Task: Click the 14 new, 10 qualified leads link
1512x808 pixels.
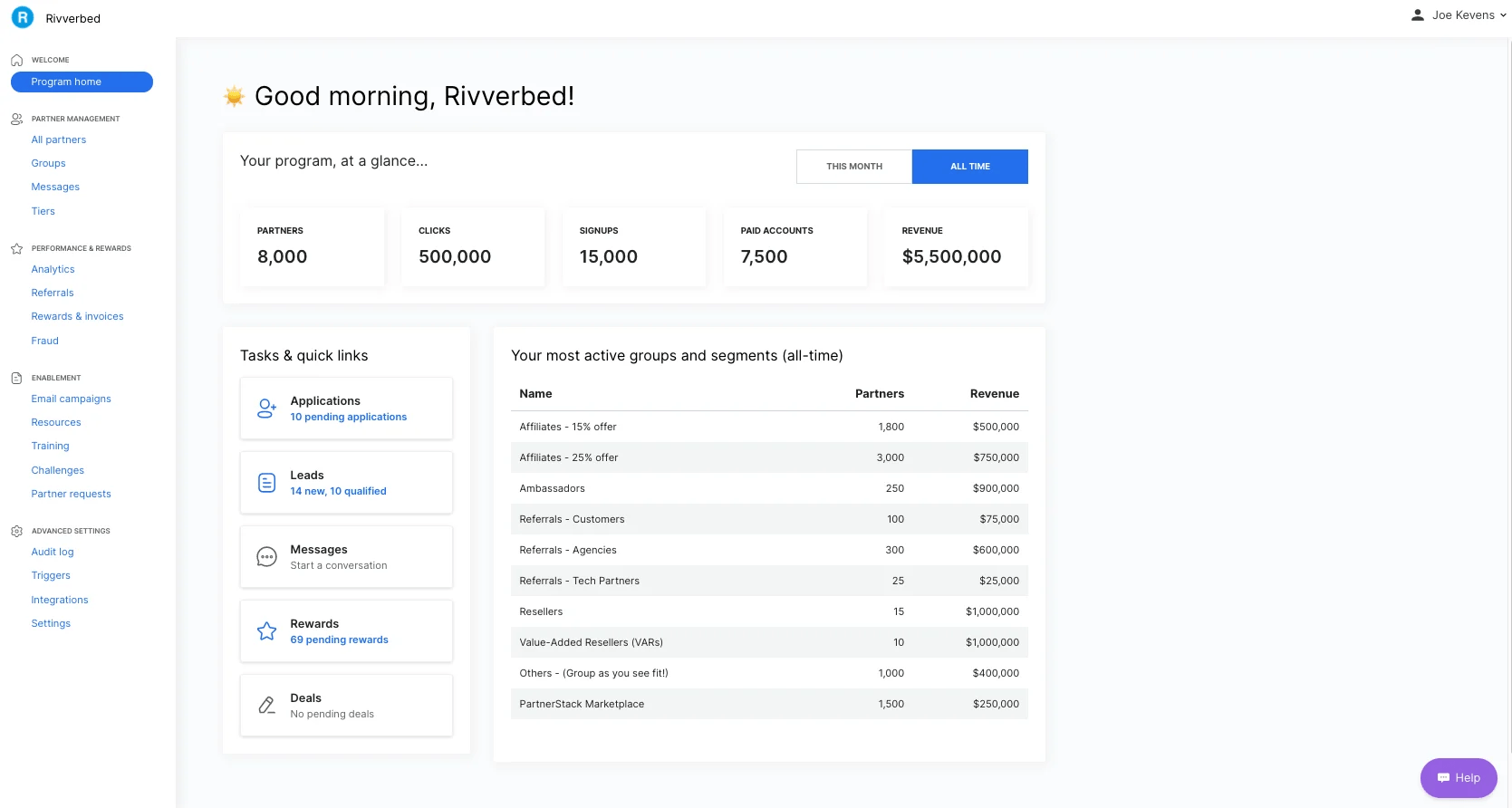Action: point(338,491)
